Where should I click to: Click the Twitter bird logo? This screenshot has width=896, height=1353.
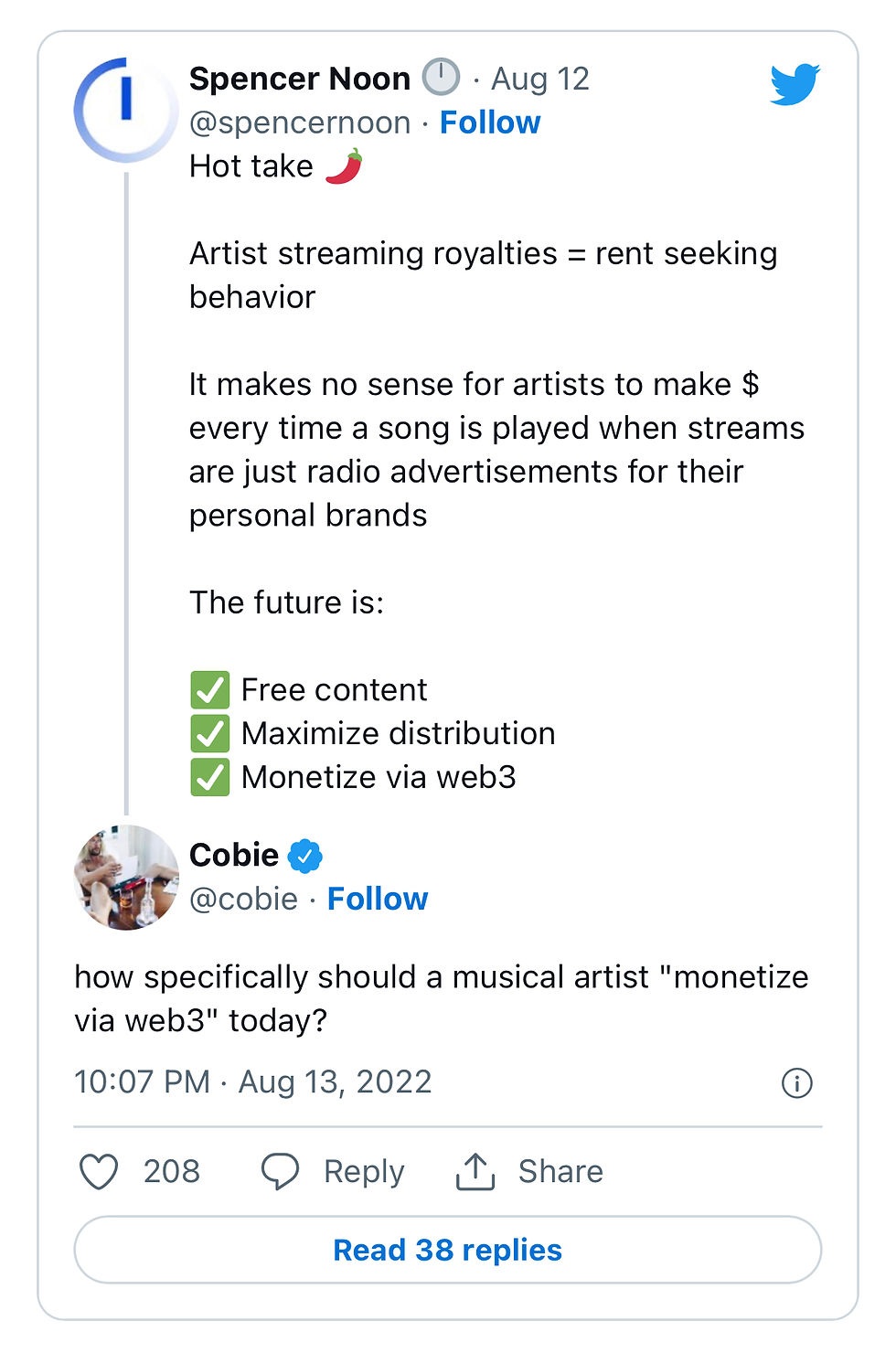click(795, 84)
